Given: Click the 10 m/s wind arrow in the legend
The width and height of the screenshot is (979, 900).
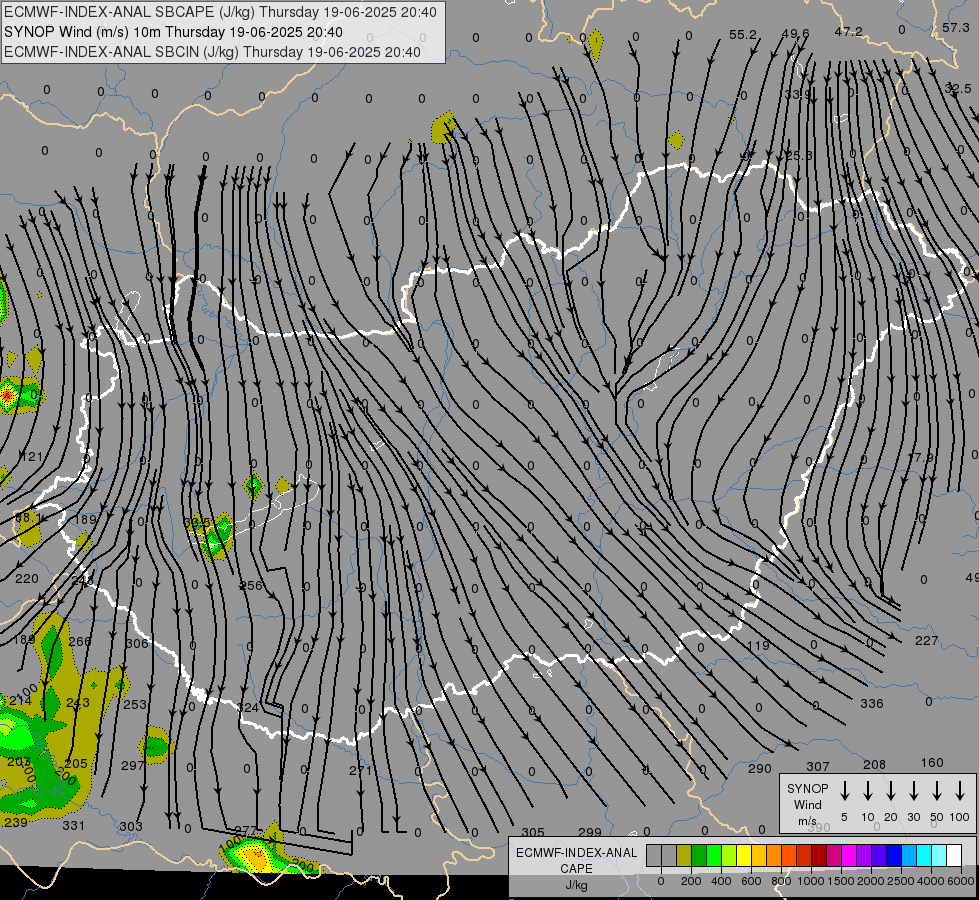Looking at the screenshot, I should 868,790.
